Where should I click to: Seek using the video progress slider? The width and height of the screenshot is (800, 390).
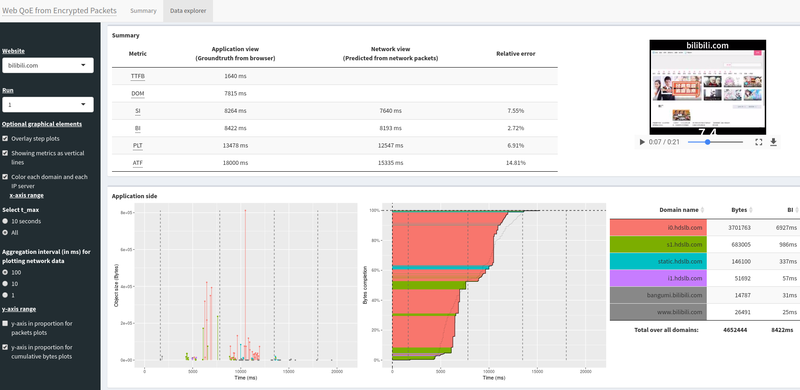715,142
